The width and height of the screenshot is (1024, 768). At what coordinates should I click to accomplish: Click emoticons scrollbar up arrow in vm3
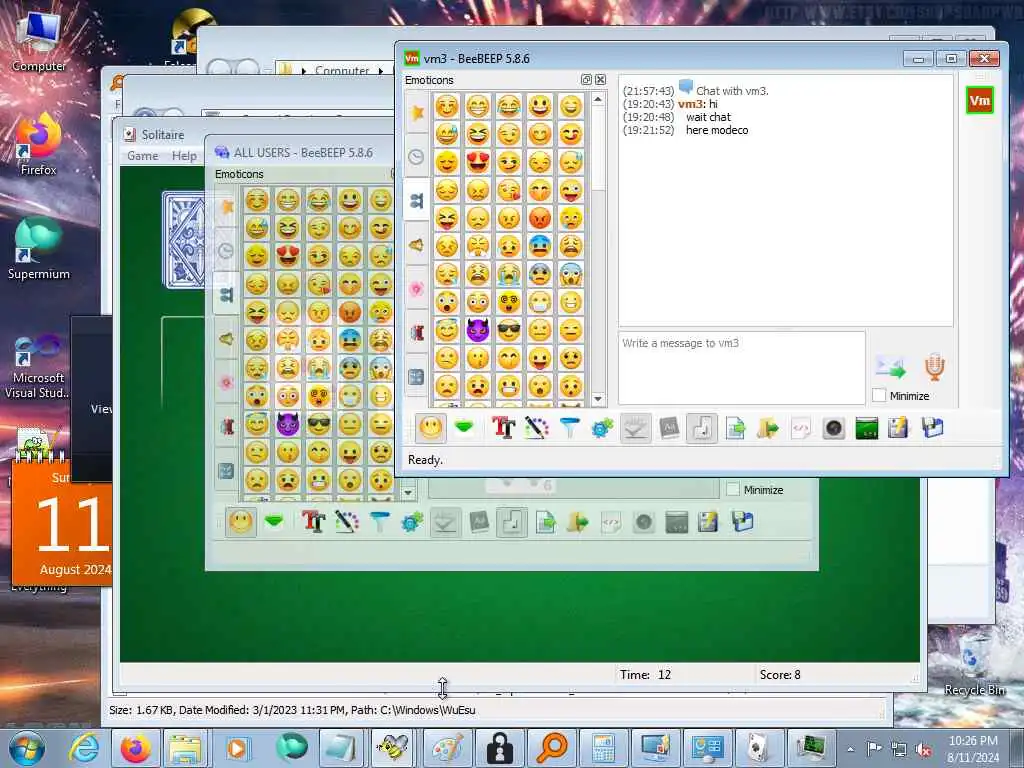coord(598,99)
